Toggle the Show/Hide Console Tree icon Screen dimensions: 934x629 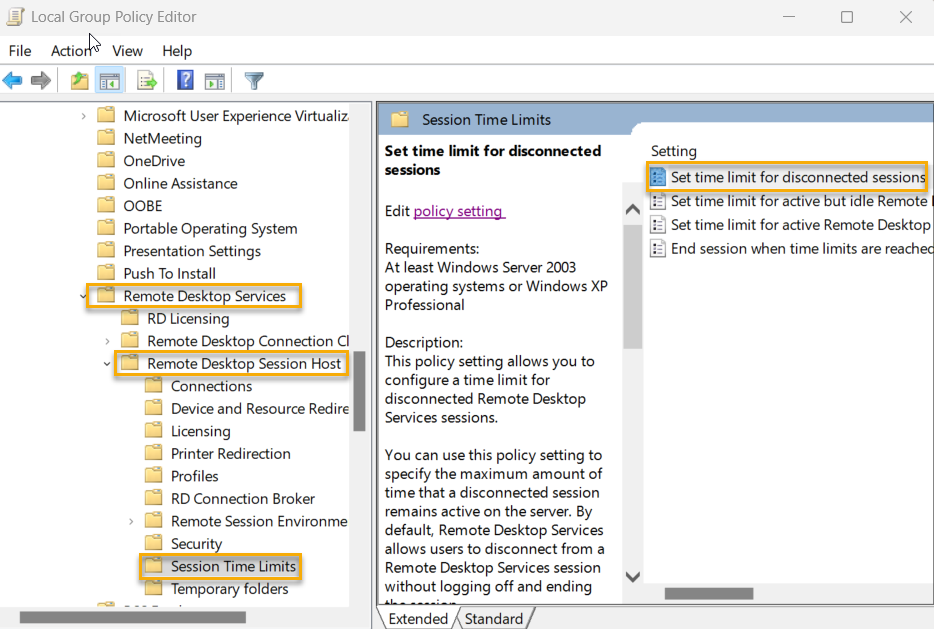coord(110,81)
